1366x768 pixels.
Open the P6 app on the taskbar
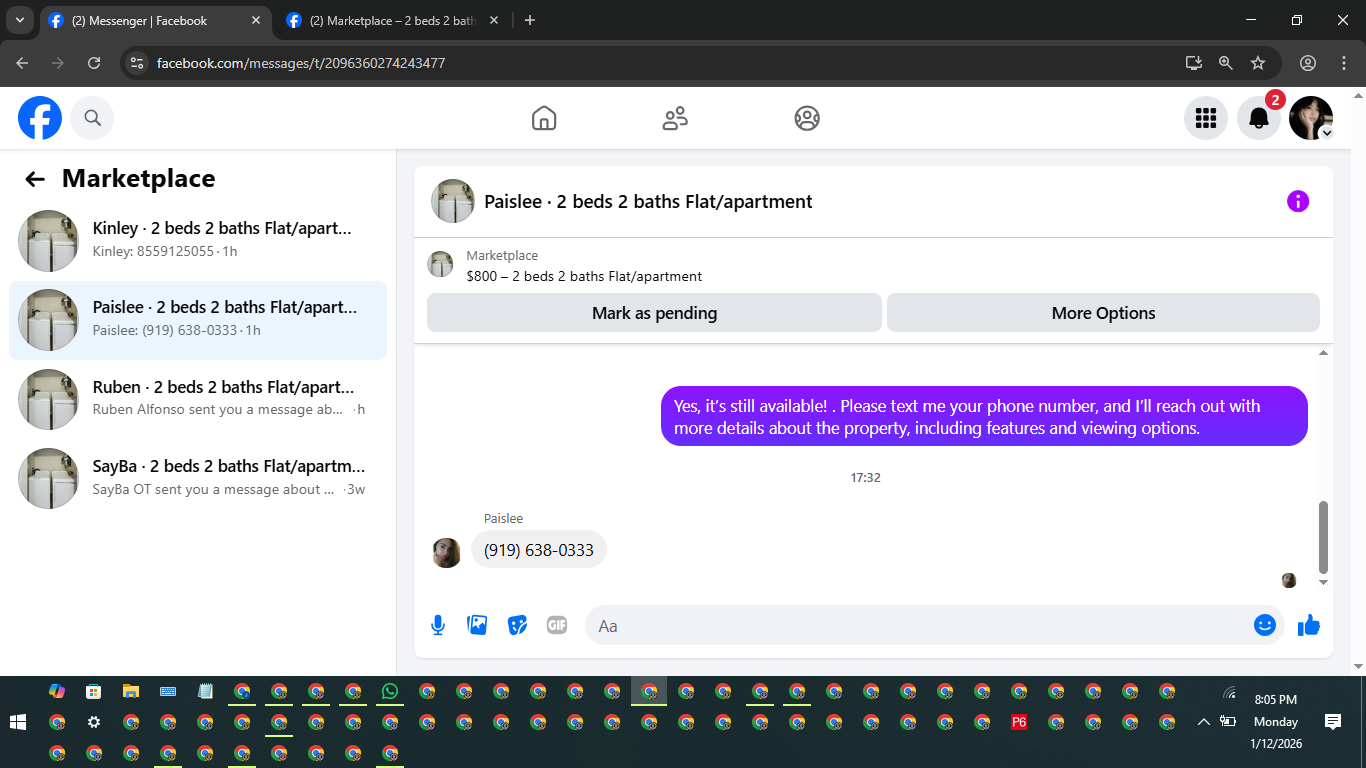[1019, 722]
